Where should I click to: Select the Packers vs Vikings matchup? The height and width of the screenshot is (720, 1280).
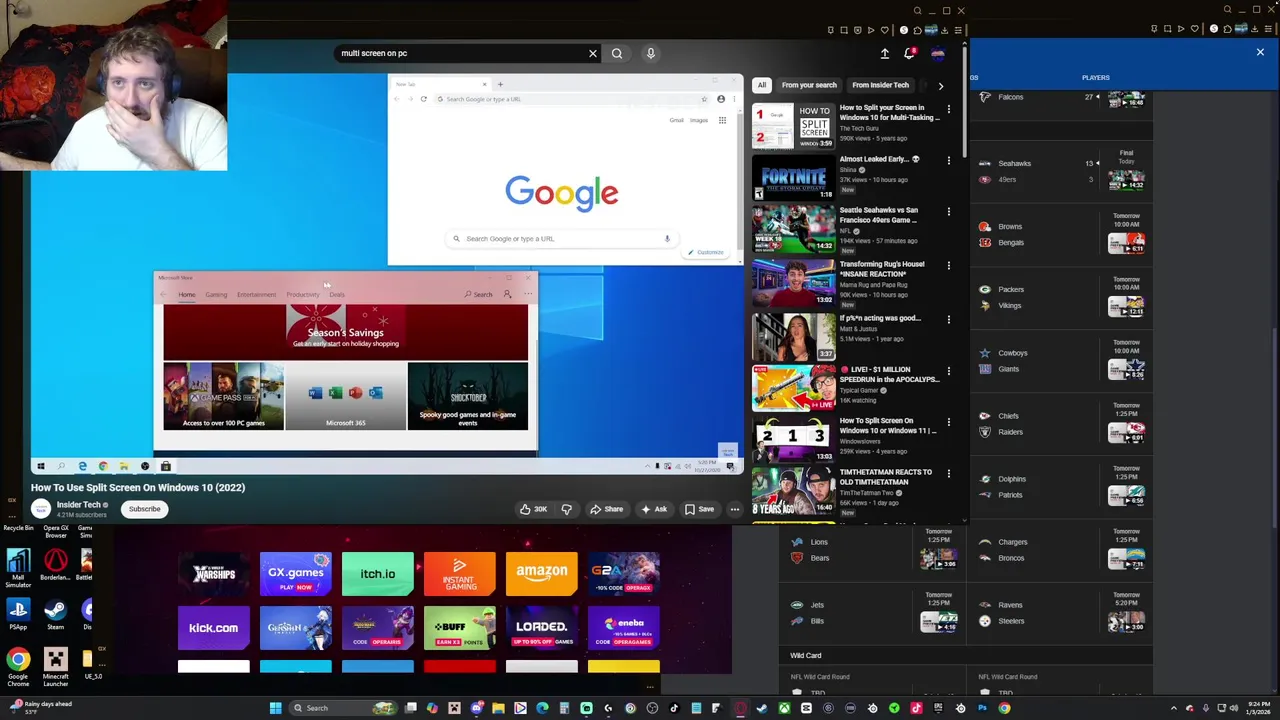point(1061,298)
